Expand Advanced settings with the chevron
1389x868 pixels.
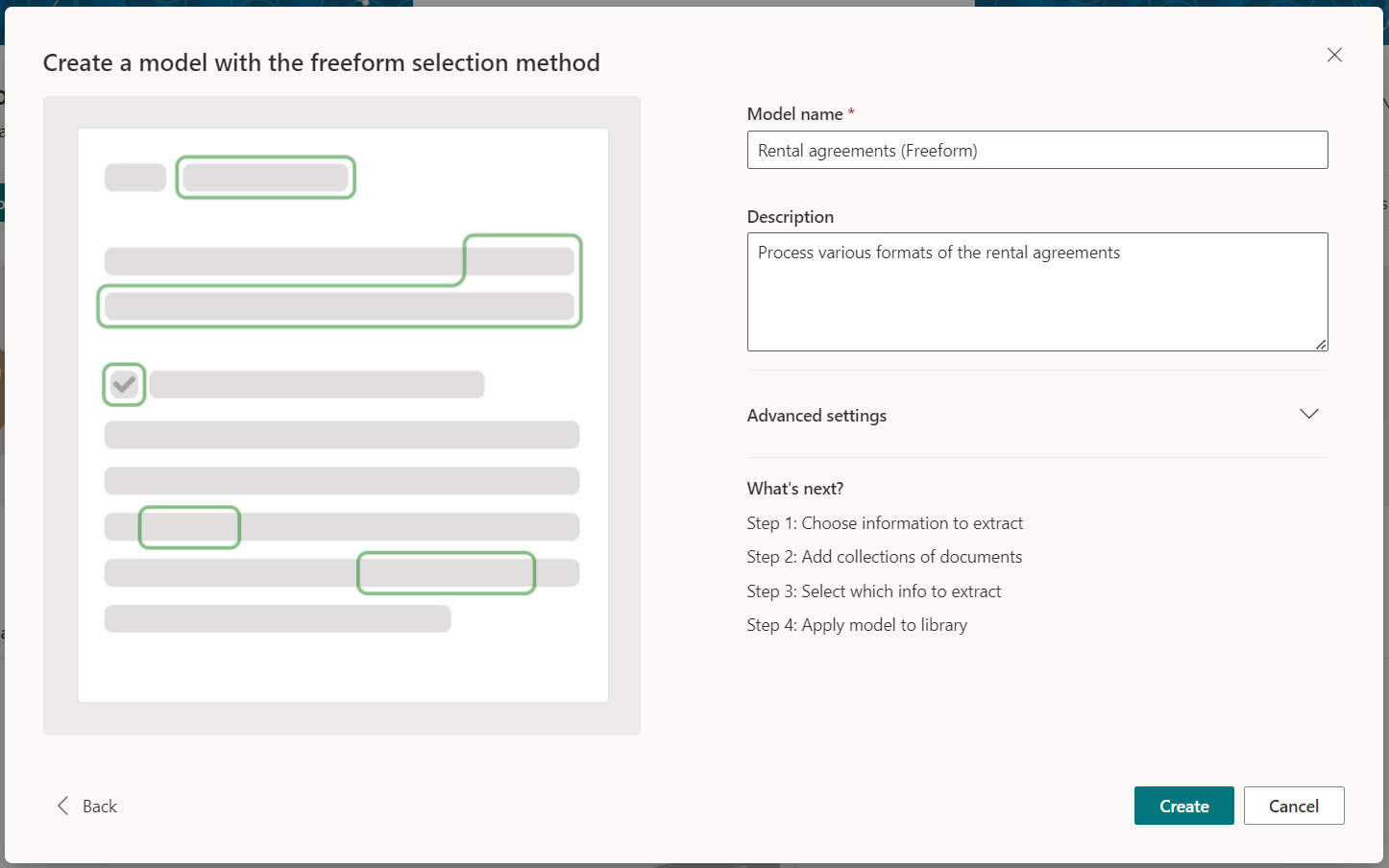pos(1308,414)
